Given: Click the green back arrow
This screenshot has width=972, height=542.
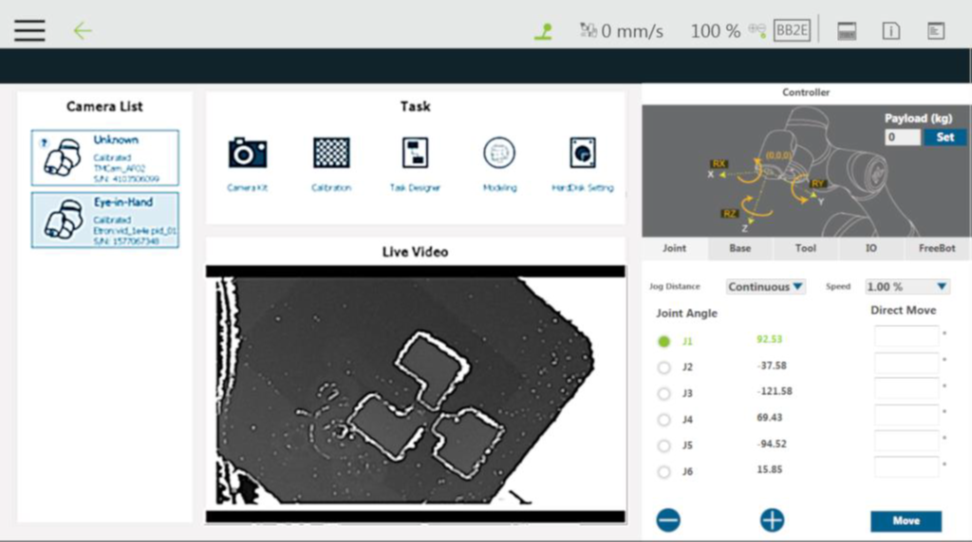Looking at the screenshot, I should [82, 30].
